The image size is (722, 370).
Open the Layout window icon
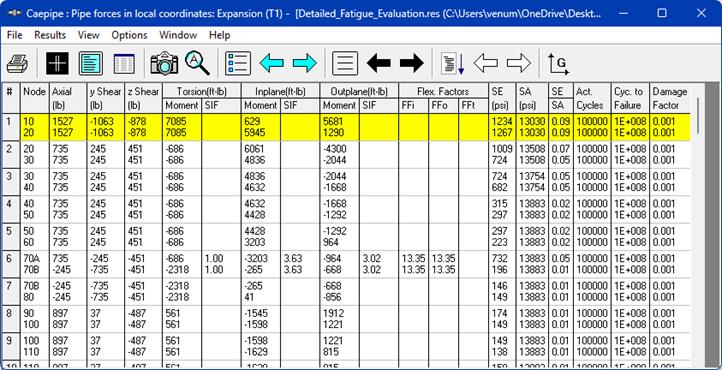91,63
